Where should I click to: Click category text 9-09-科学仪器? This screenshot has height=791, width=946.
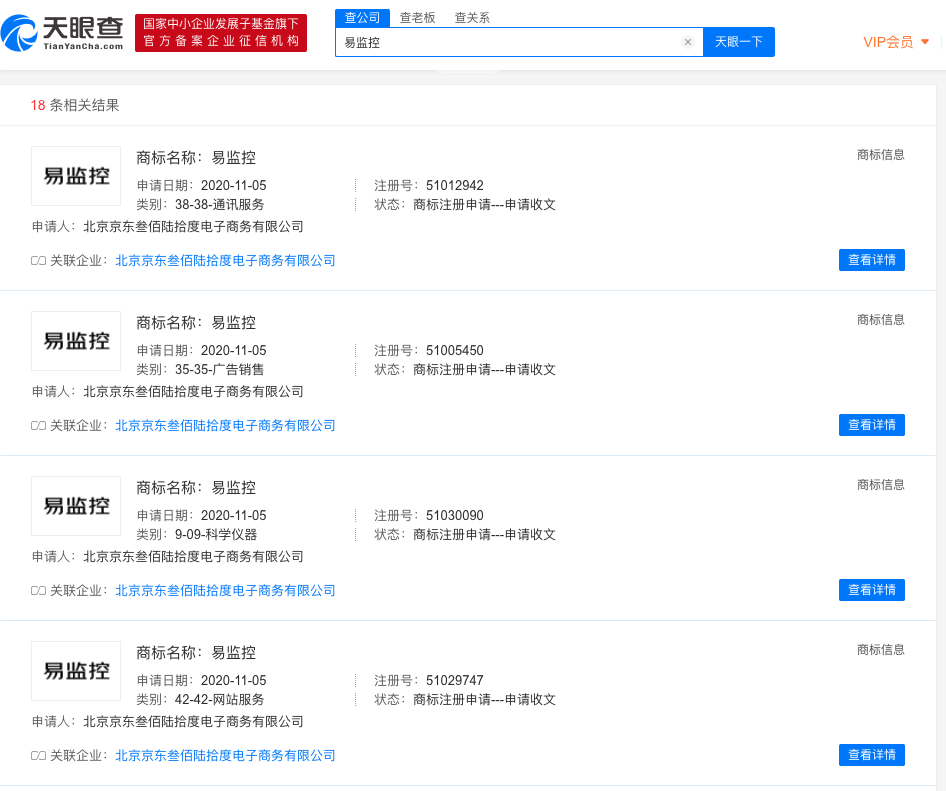point(216,535)
